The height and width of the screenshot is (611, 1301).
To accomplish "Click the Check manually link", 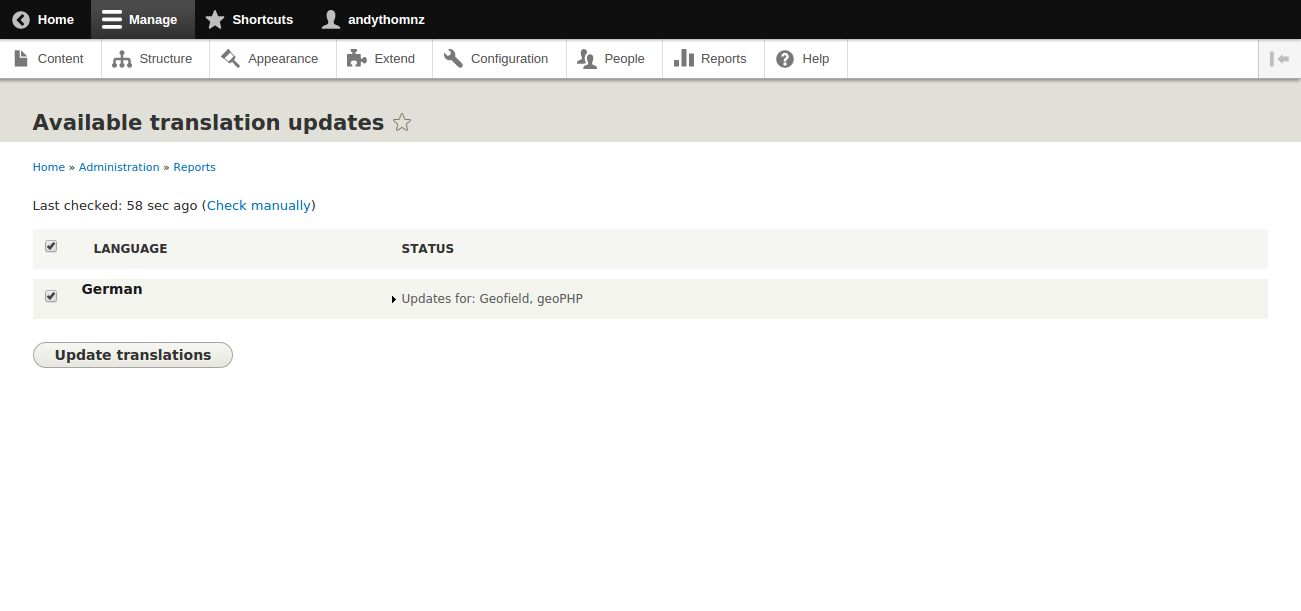I will tap(259, 205).
